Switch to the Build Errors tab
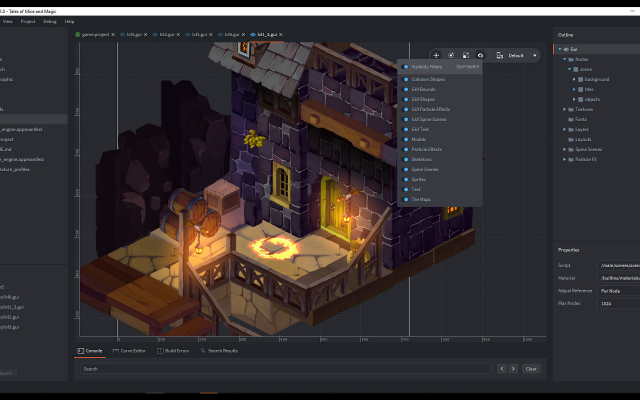This screenshot has height=400, width=640. pyautogui.click(x=173, y=351)
